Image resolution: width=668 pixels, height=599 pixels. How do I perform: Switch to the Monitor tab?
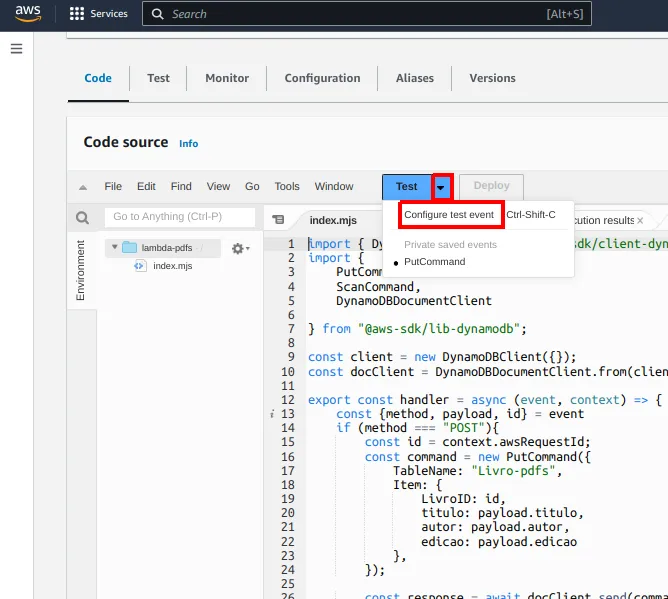click(227, 78)
